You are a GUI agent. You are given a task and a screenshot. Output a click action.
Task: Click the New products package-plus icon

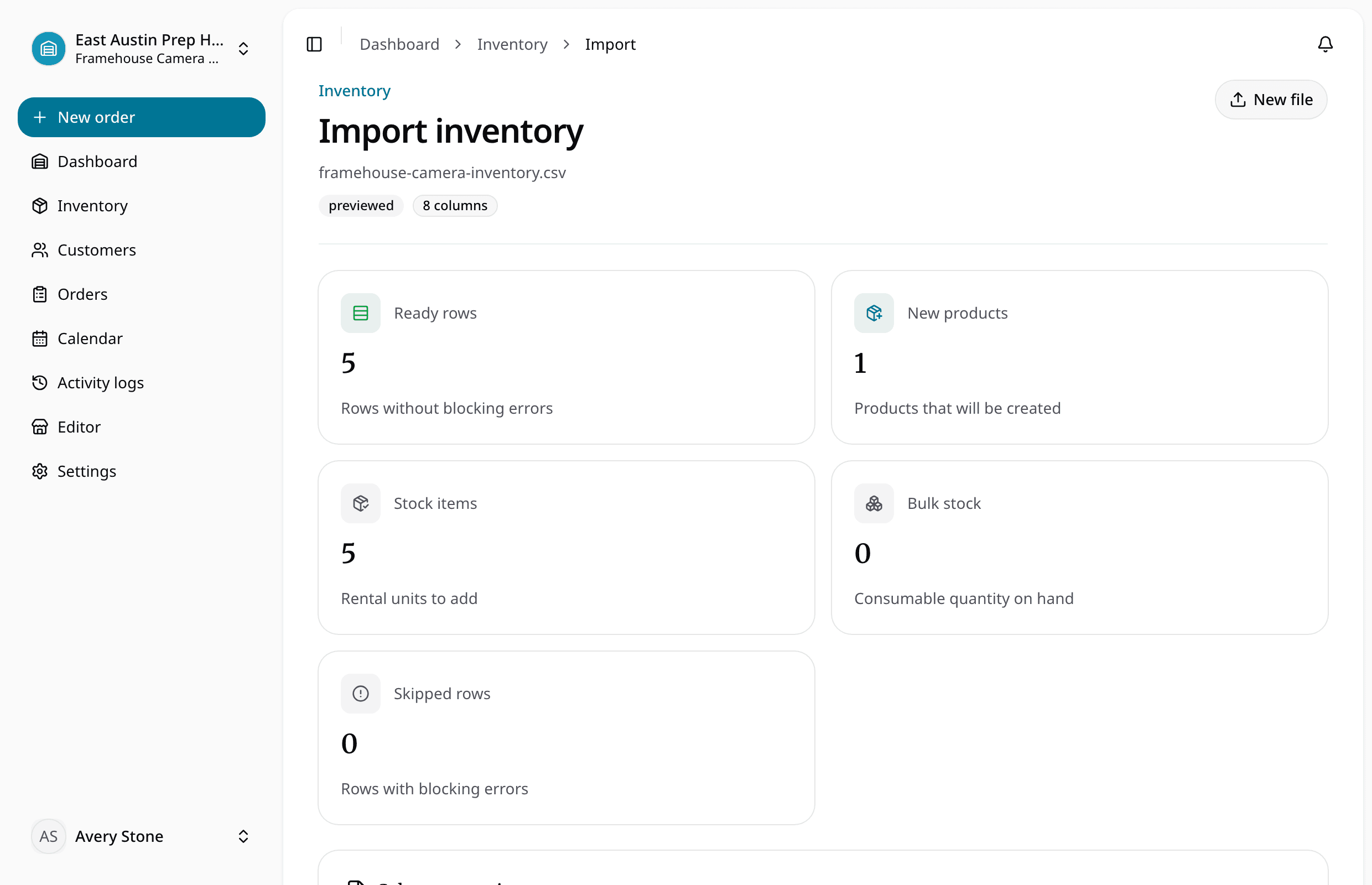(x=874, y=313)
